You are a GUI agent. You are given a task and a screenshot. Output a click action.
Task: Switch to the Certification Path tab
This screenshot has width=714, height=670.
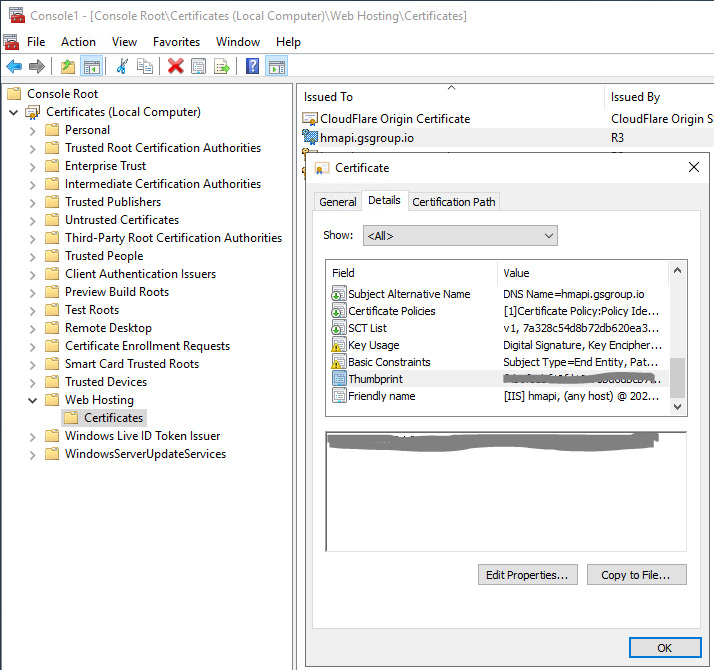pyautogui.click(x=454, y=202)
